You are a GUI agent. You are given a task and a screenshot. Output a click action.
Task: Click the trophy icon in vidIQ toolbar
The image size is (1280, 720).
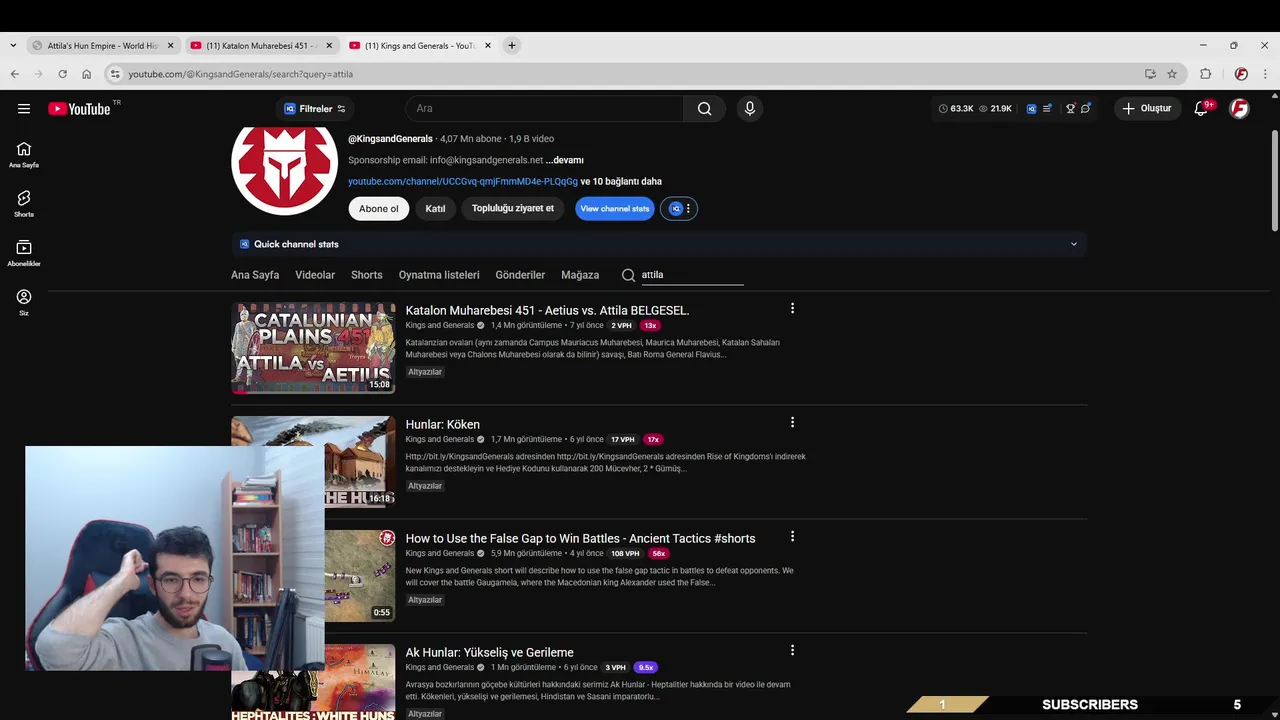[x=1070, y=109]
